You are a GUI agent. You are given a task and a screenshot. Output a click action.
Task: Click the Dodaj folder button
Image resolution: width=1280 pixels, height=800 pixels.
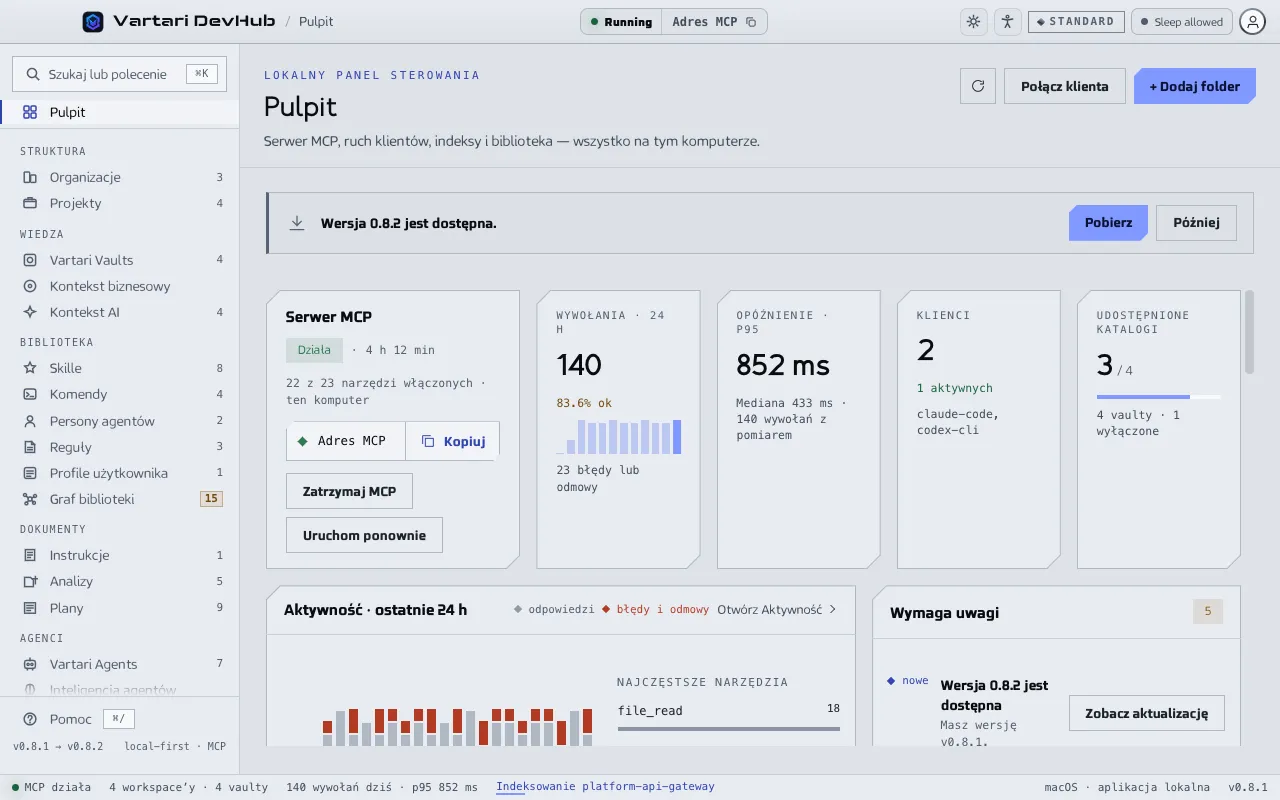1194,86
